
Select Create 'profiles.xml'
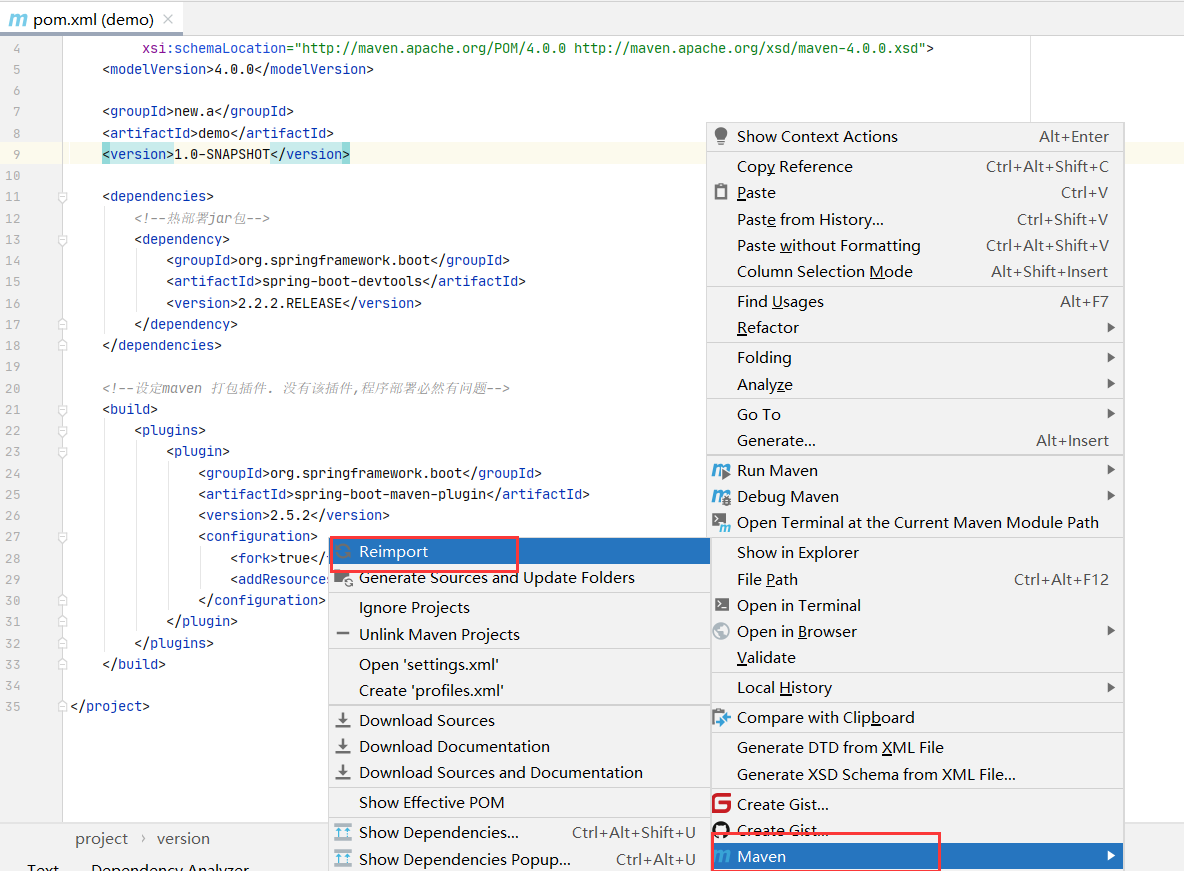pos(520,690)
